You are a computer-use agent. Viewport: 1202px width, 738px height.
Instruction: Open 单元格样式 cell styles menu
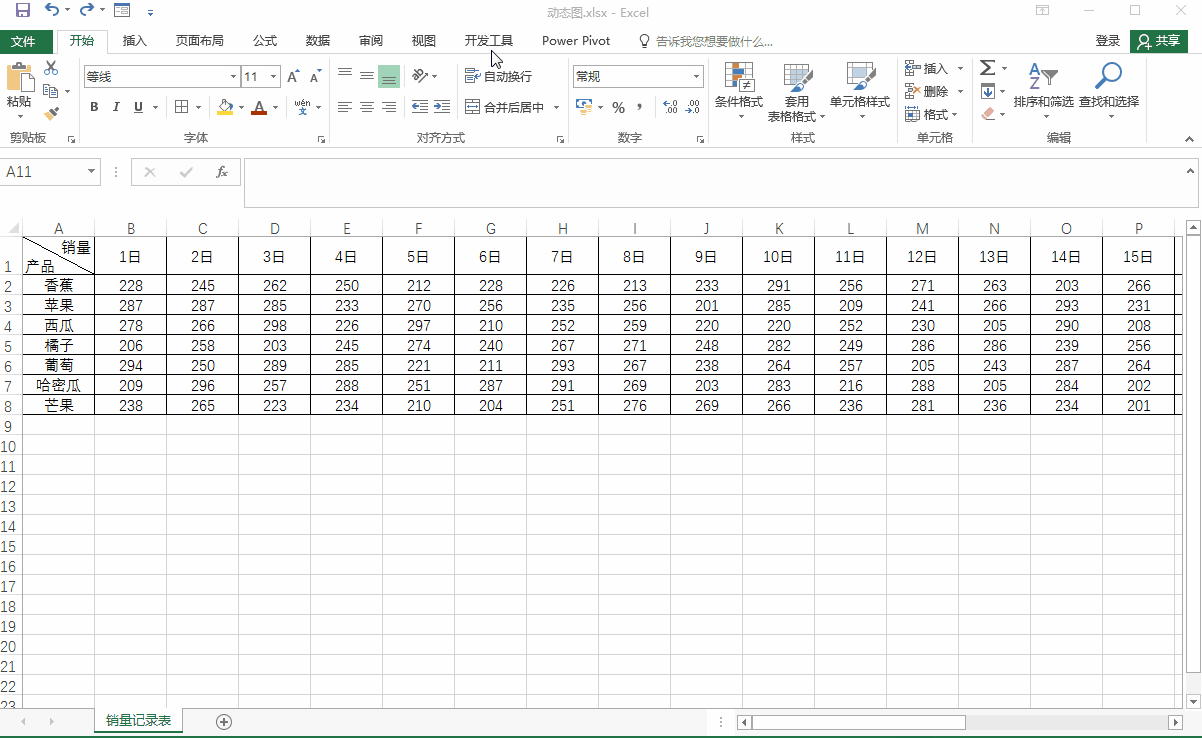point(860,91)
